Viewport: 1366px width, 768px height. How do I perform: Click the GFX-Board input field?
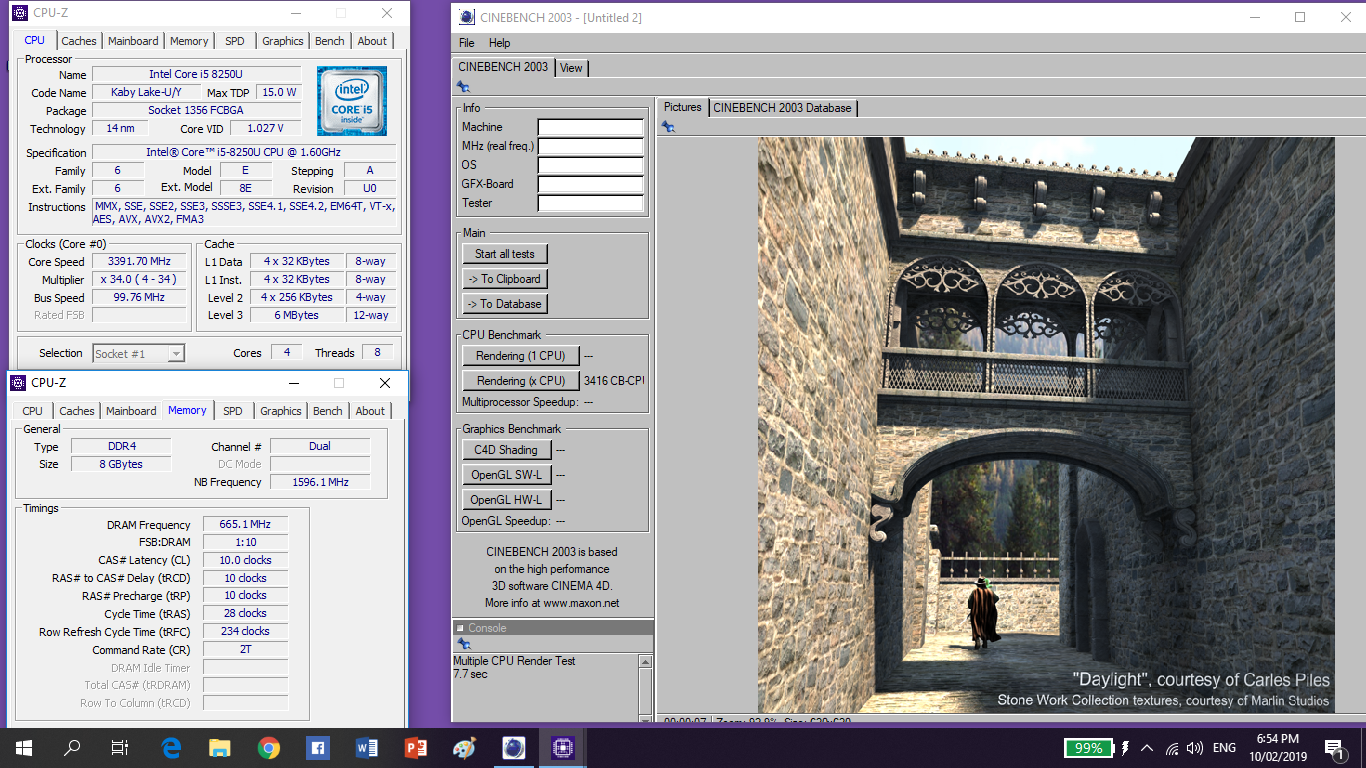(591, 184)
